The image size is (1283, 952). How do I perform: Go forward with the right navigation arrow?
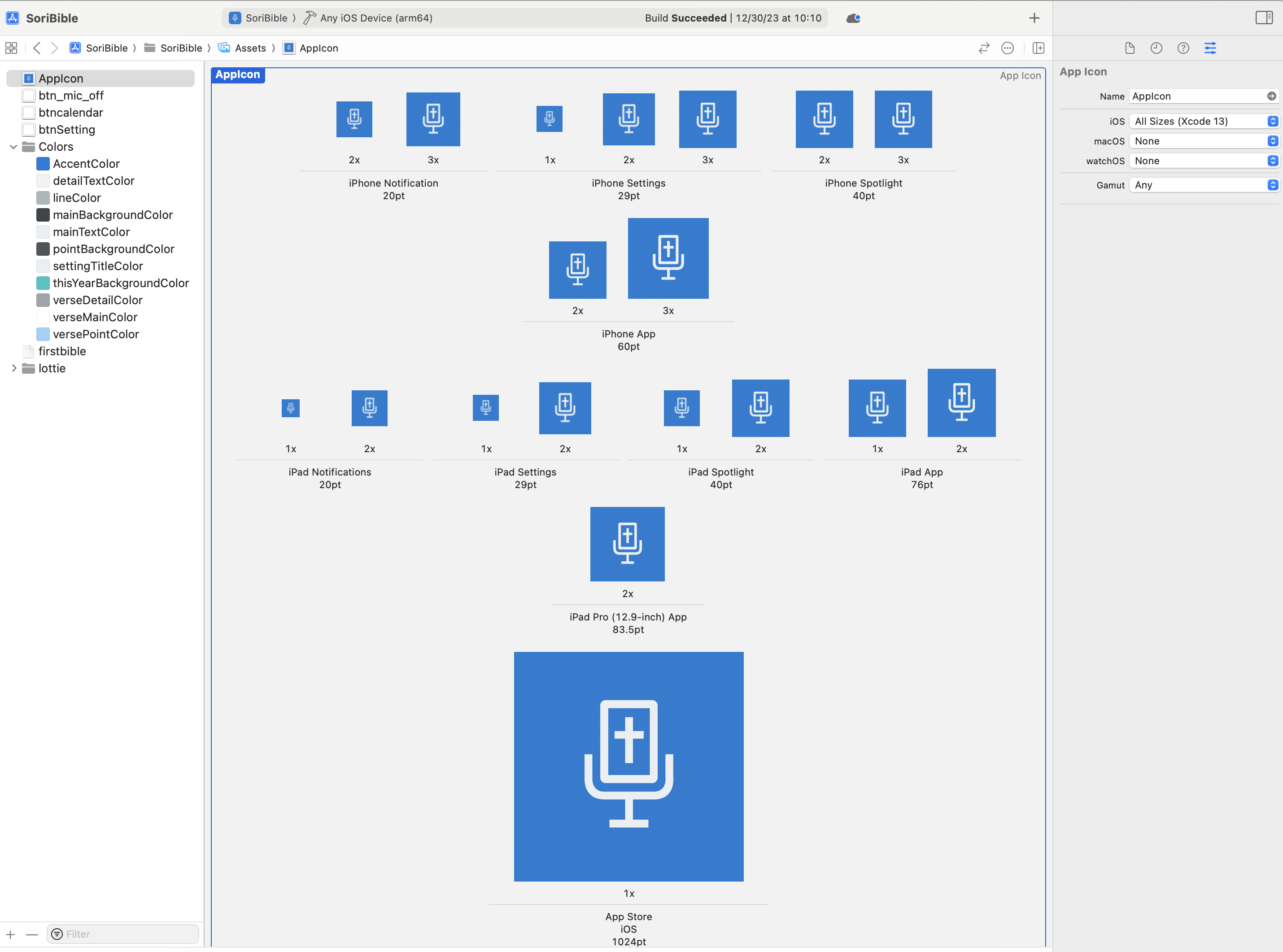tap(54, 48)
